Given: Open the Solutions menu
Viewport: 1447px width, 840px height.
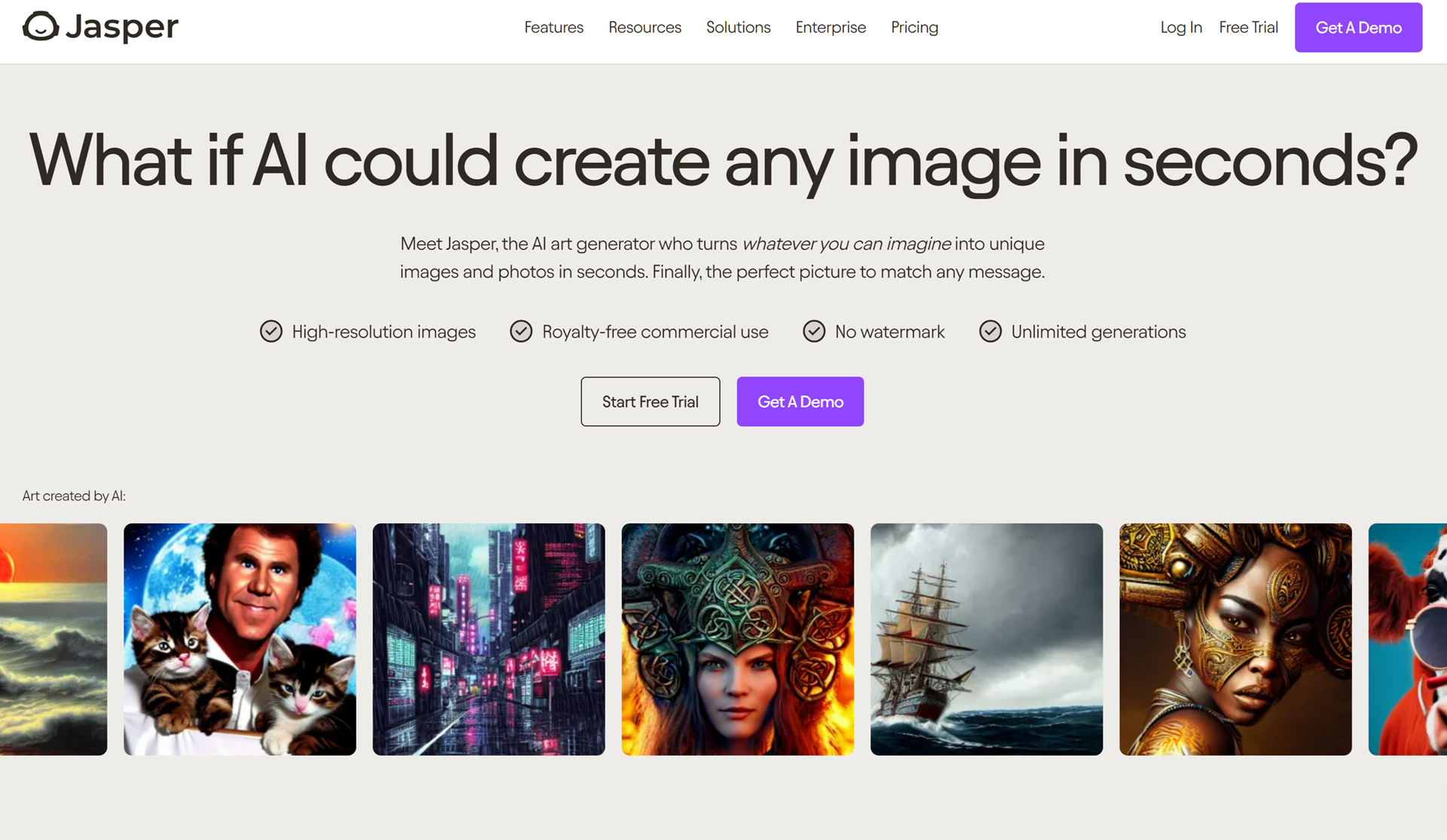Looking at the screenshot, I should pyautogui.click(x=739, y=27).
